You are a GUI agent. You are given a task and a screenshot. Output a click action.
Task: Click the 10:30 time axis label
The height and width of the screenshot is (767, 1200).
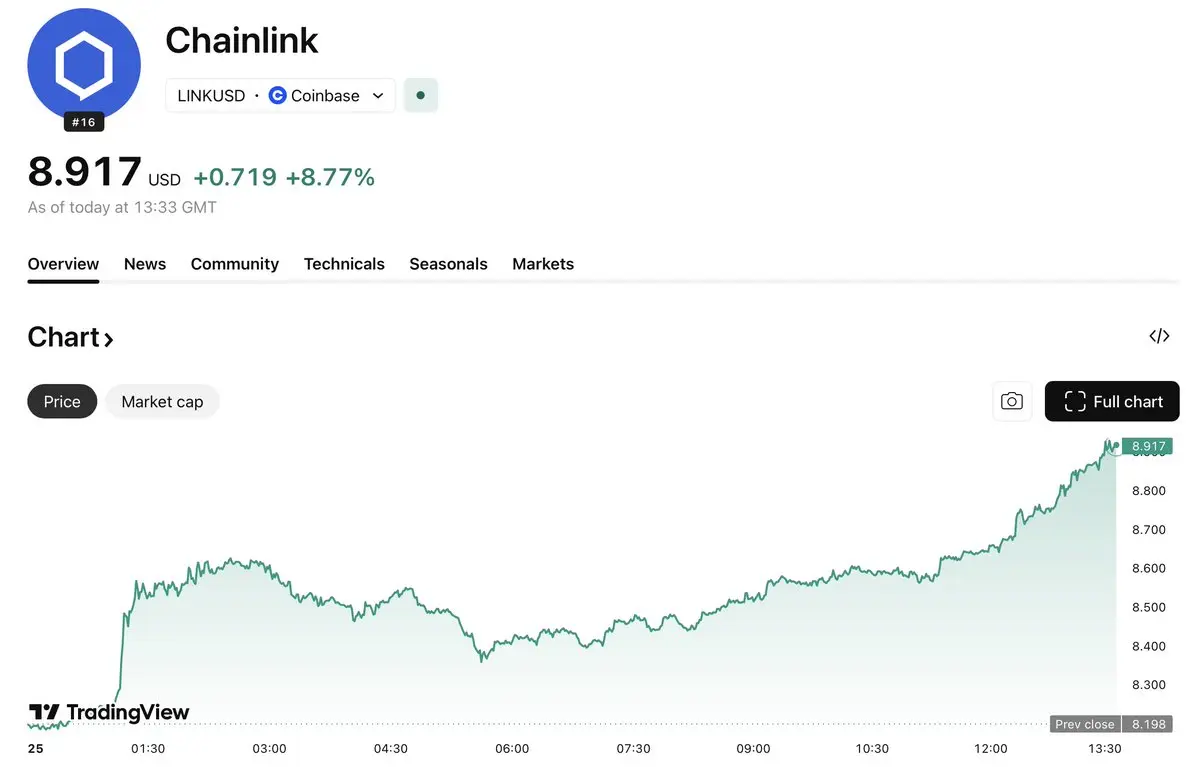(872, 749)
